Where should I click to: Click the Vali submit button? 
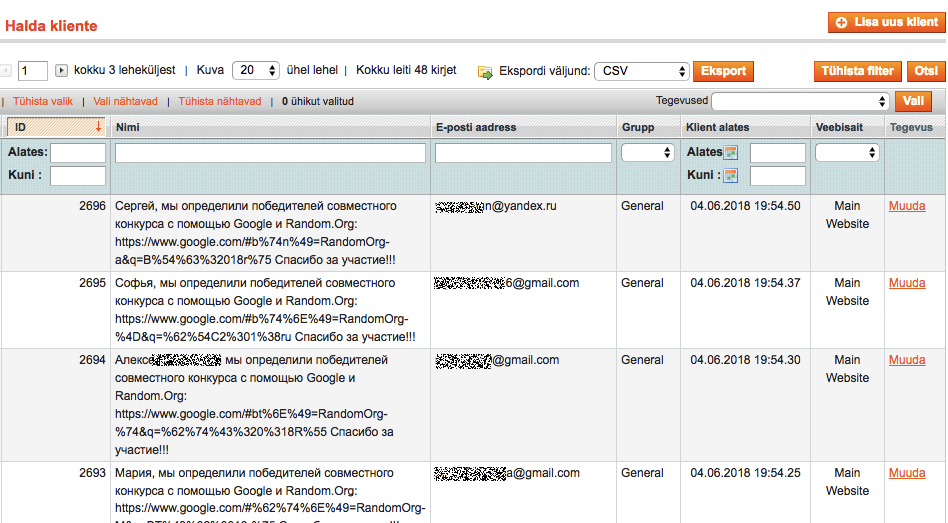coord(913,101)
